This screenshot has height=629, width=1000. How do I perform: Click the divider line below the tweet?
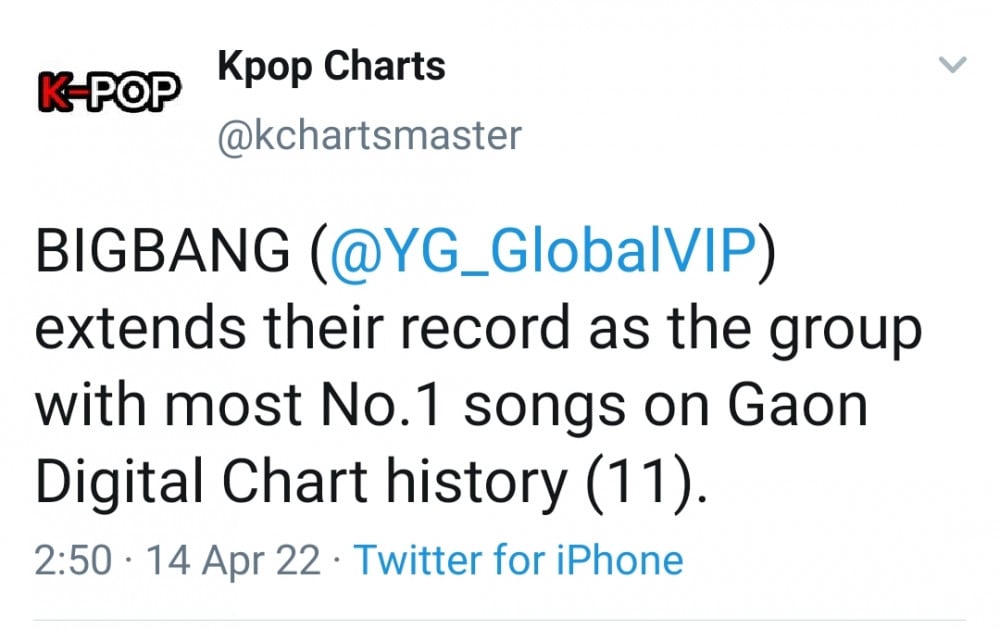point(500,619)
